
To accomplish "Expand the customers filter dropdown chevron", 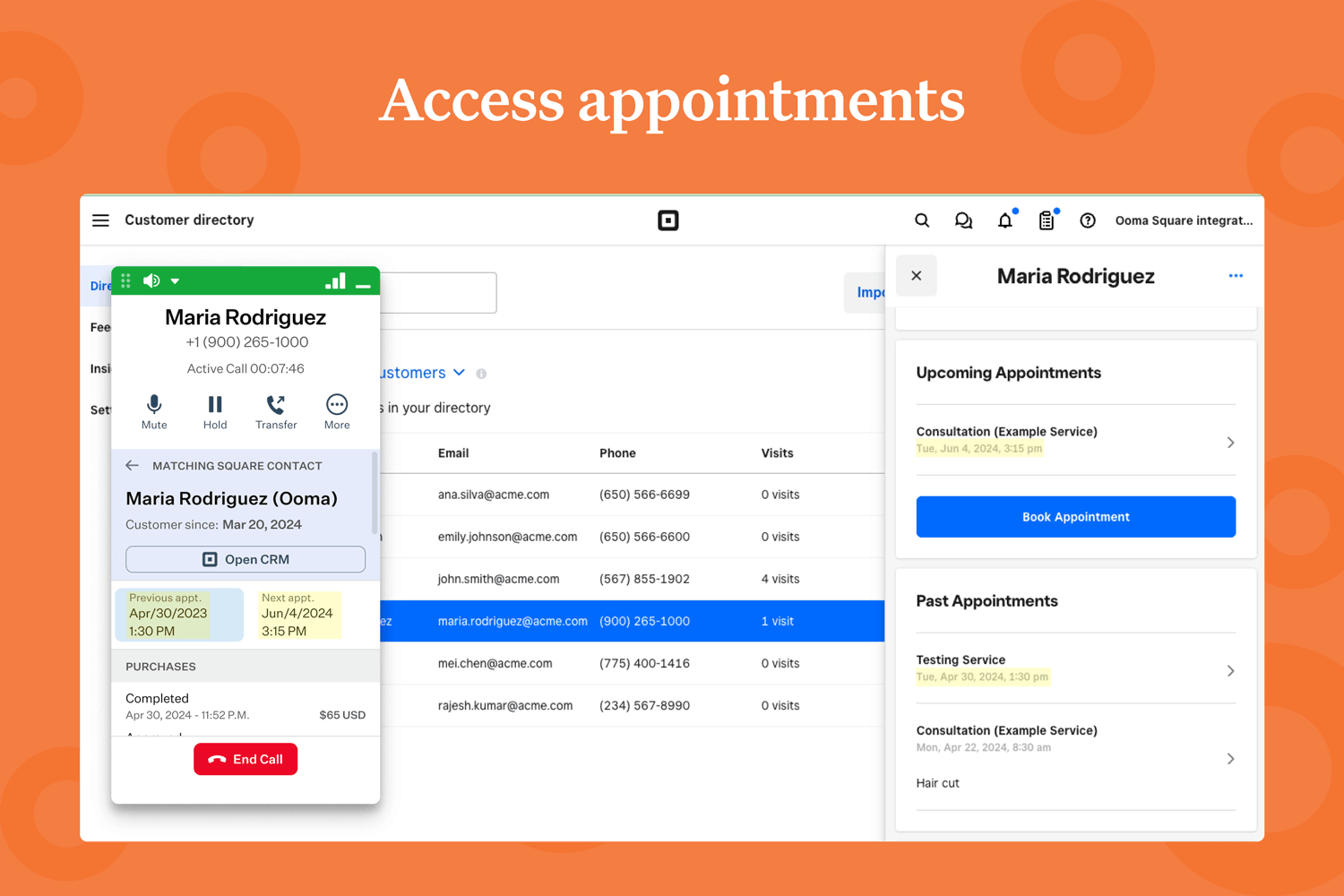I will (x=460, y=373).
